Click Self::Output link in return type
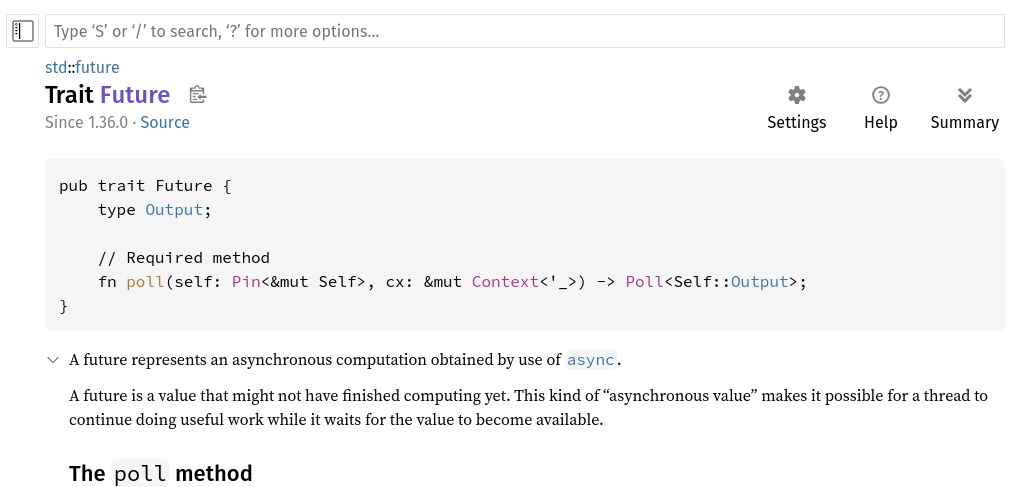Viewport: 1023px width, 487px height. tap(759, 282)
